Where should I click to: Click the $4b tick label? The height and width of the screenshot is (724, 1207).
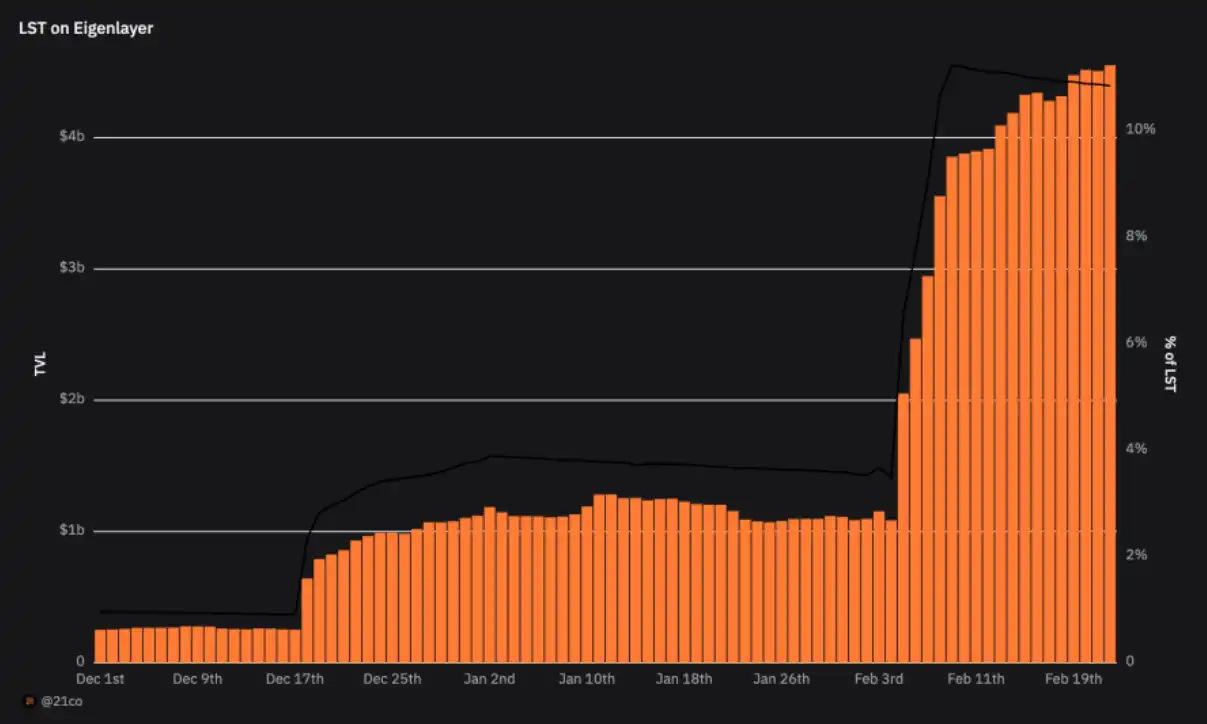click(71, 136)
